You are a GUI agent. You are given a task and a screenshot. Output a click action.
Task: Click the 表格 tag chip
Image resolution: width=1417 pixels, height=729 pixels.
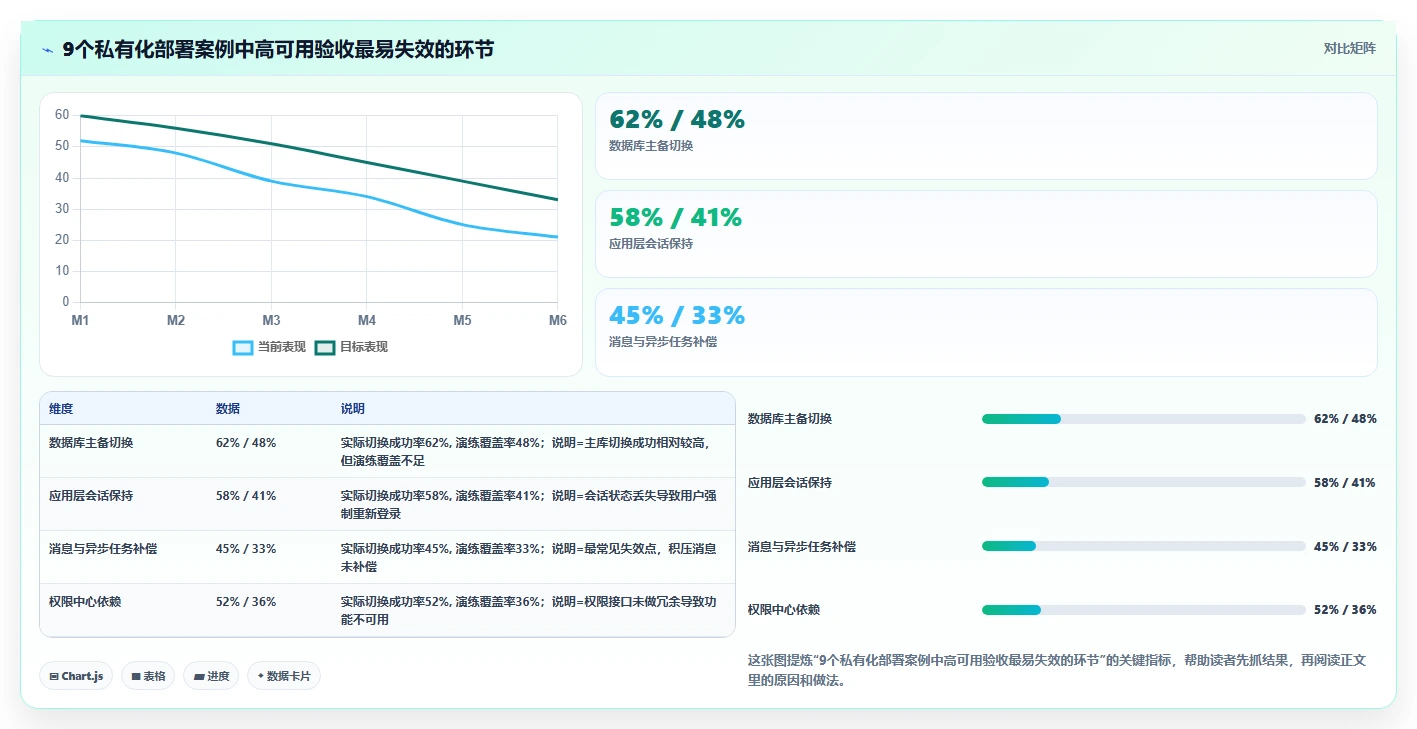148,676
